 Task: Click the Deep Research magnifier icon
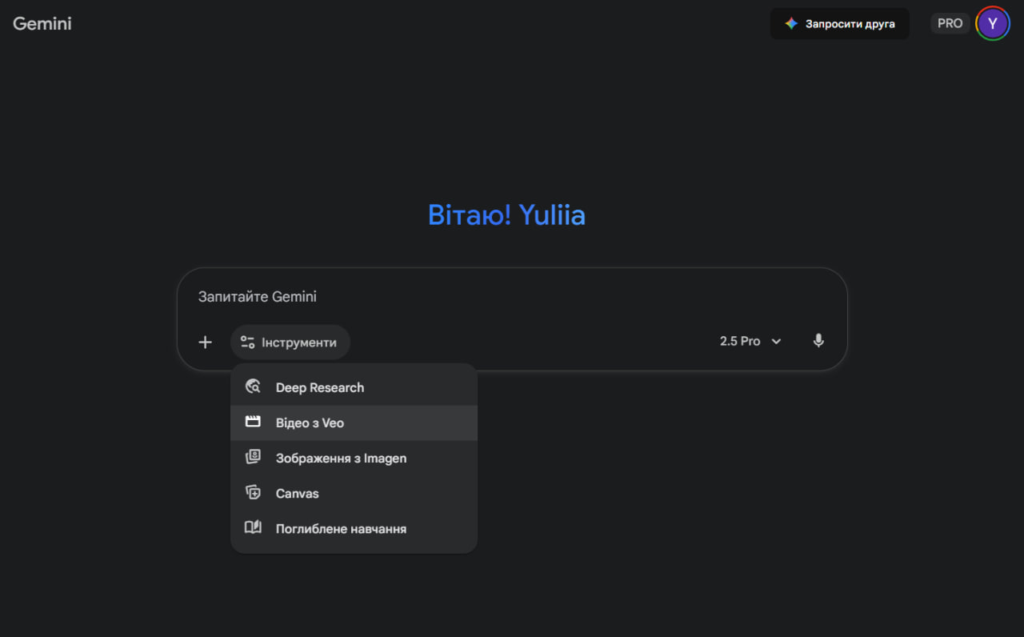tap(253, 387)
